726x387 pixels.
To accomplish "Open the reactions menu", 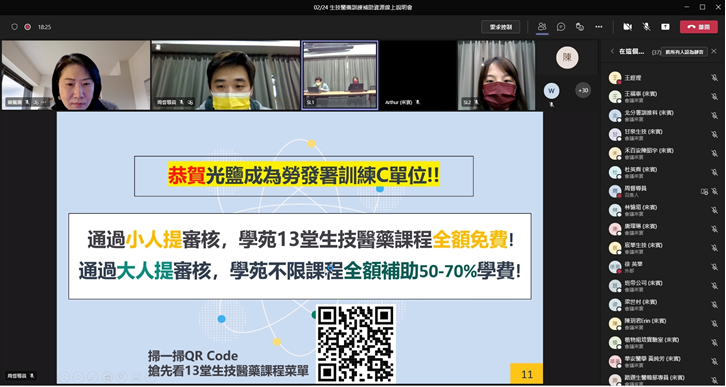I will [x=580, y=27].
